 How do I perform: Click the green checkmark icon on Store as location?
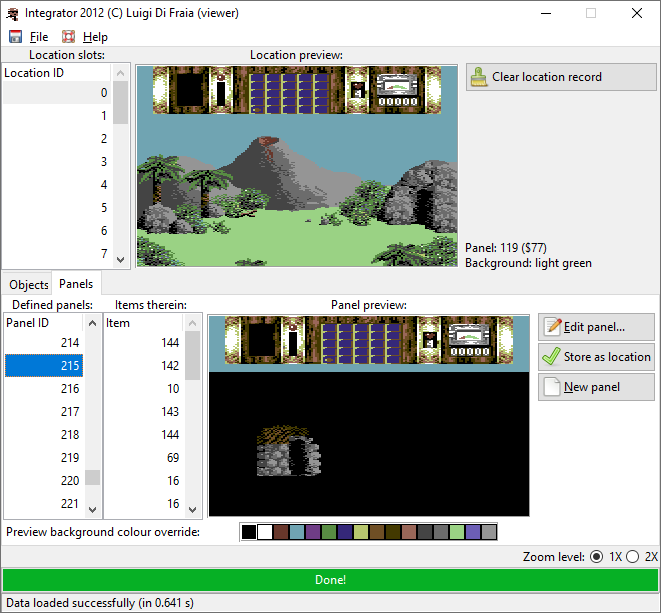[551, 357]
